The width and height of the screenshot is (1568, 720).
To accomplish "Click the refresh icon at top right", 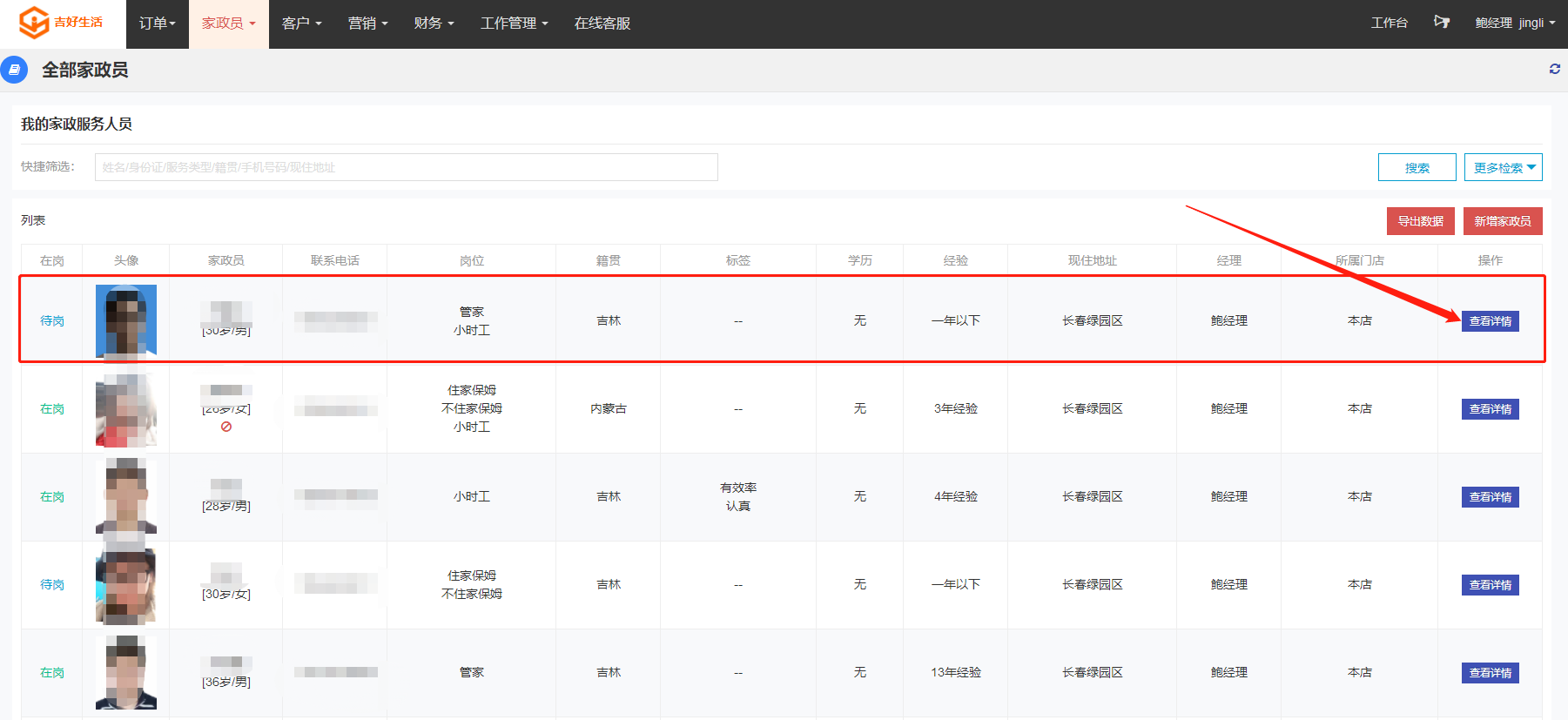I will (1554, 69).
